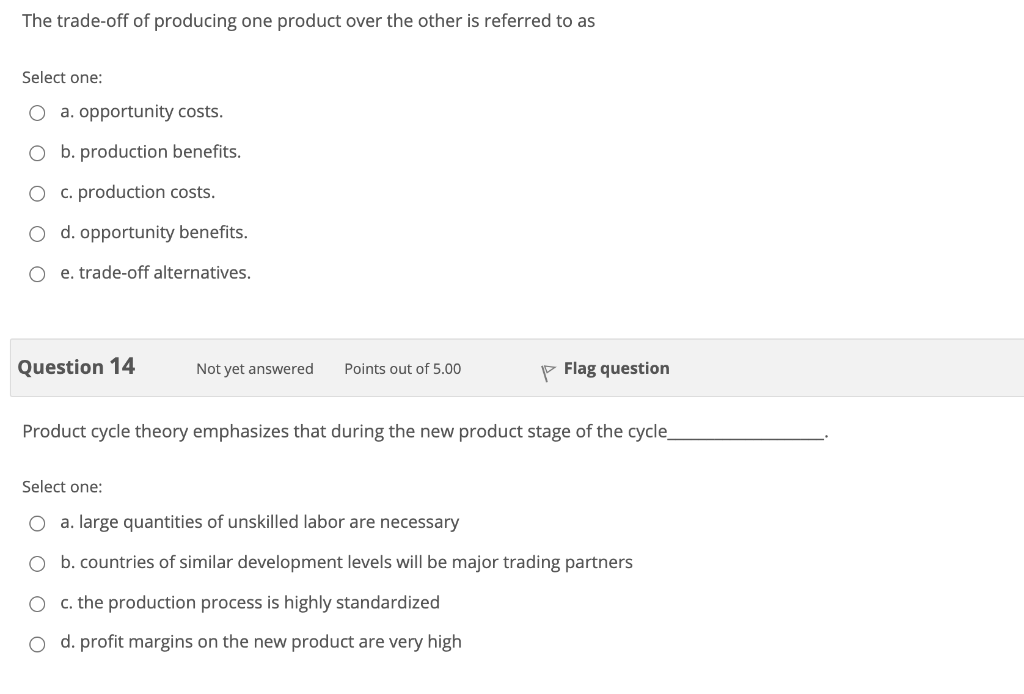
Task: Click the Not yet answered status text
Action: pos(254,369)
